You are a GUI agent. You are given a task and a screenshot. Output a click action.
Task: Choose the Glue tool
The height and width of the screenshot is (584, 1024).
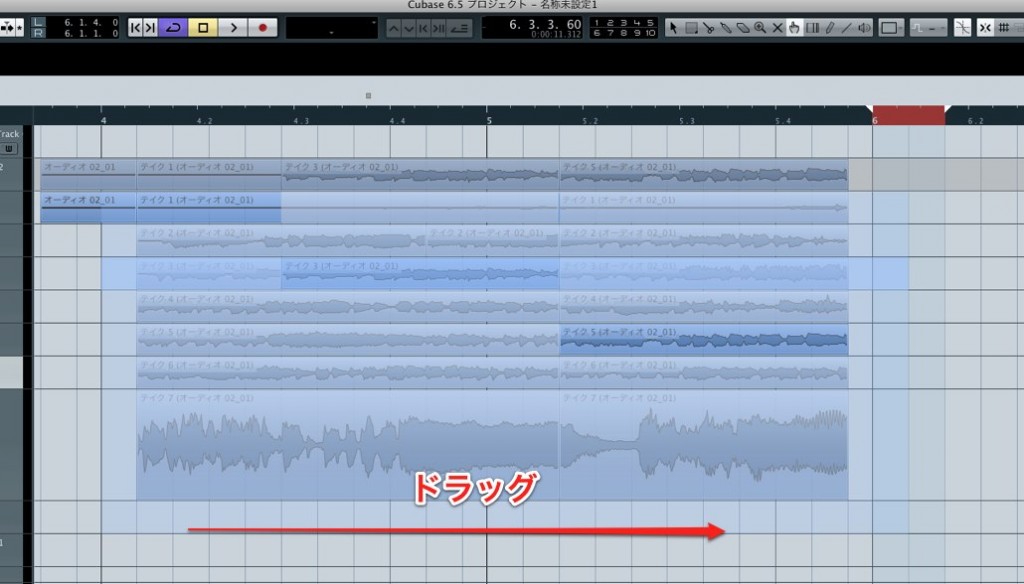(726, 29)
